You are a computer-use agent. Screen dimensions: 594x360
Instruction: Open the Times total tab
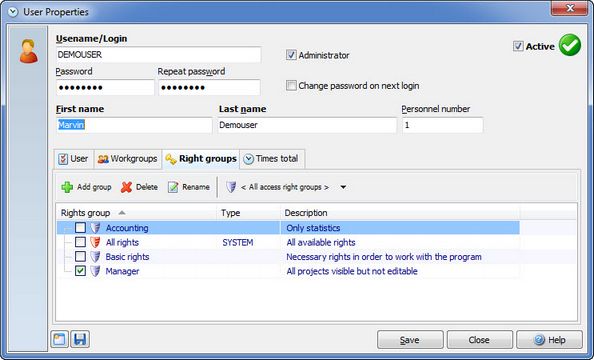point(272,159)
